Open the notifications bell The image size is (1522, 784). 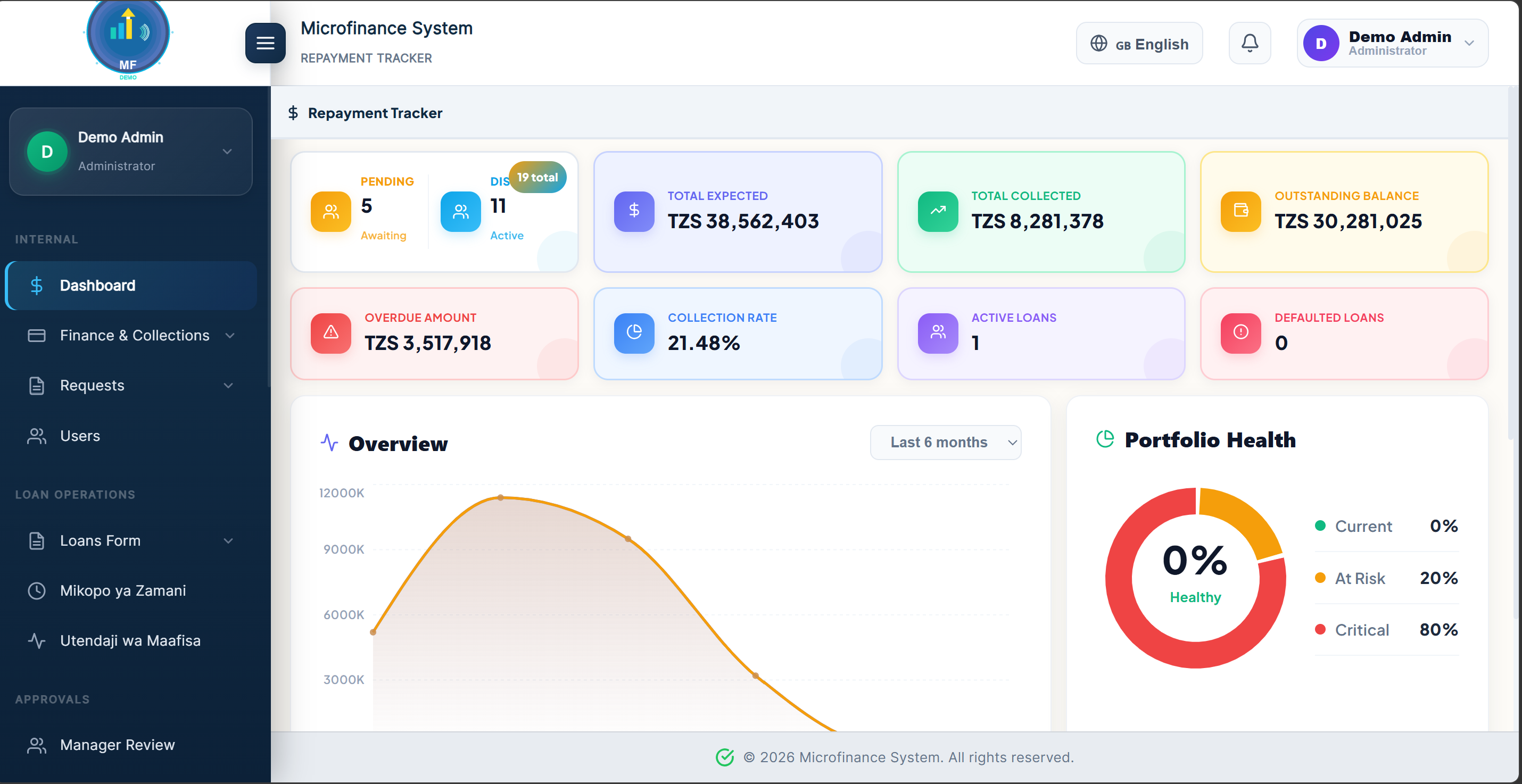click(1250, 43)
